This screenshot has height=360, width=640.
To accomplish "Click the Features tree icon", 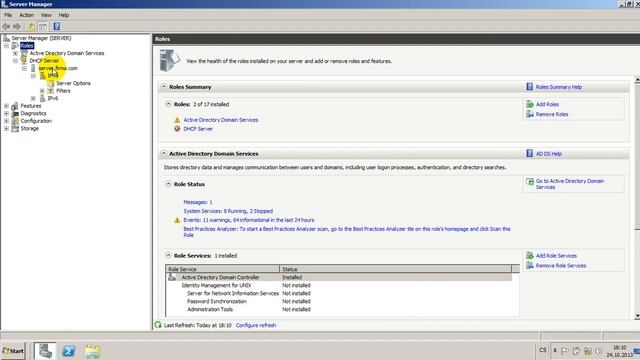I will 15,106.
